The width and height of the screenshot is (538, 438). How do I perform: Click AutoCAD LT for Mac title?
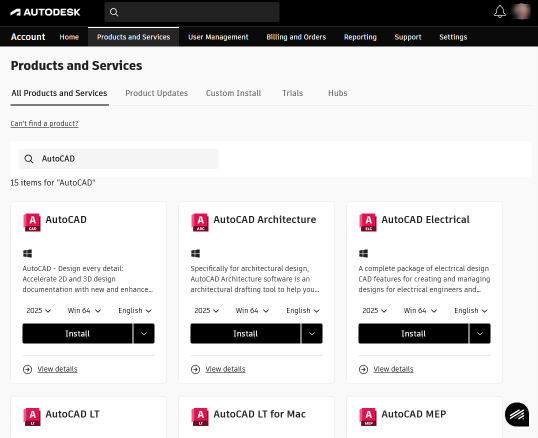pyautogui.click(x=259, y=414)
